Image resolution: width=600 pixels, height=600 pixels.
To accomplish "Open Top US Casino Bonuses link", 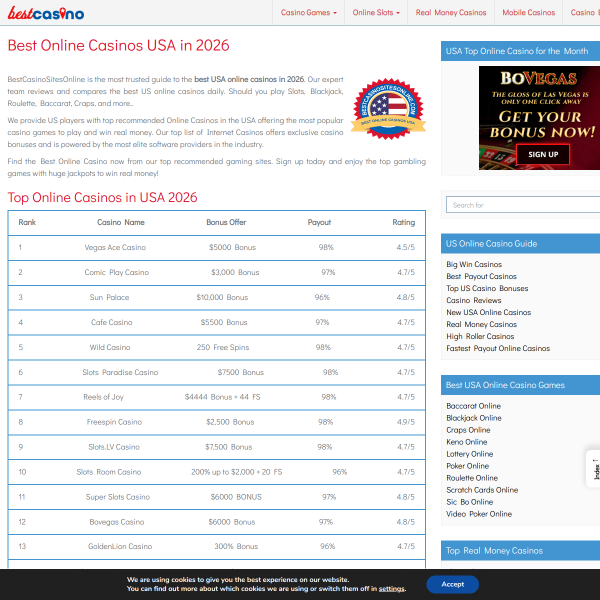I will pos(487,288).
